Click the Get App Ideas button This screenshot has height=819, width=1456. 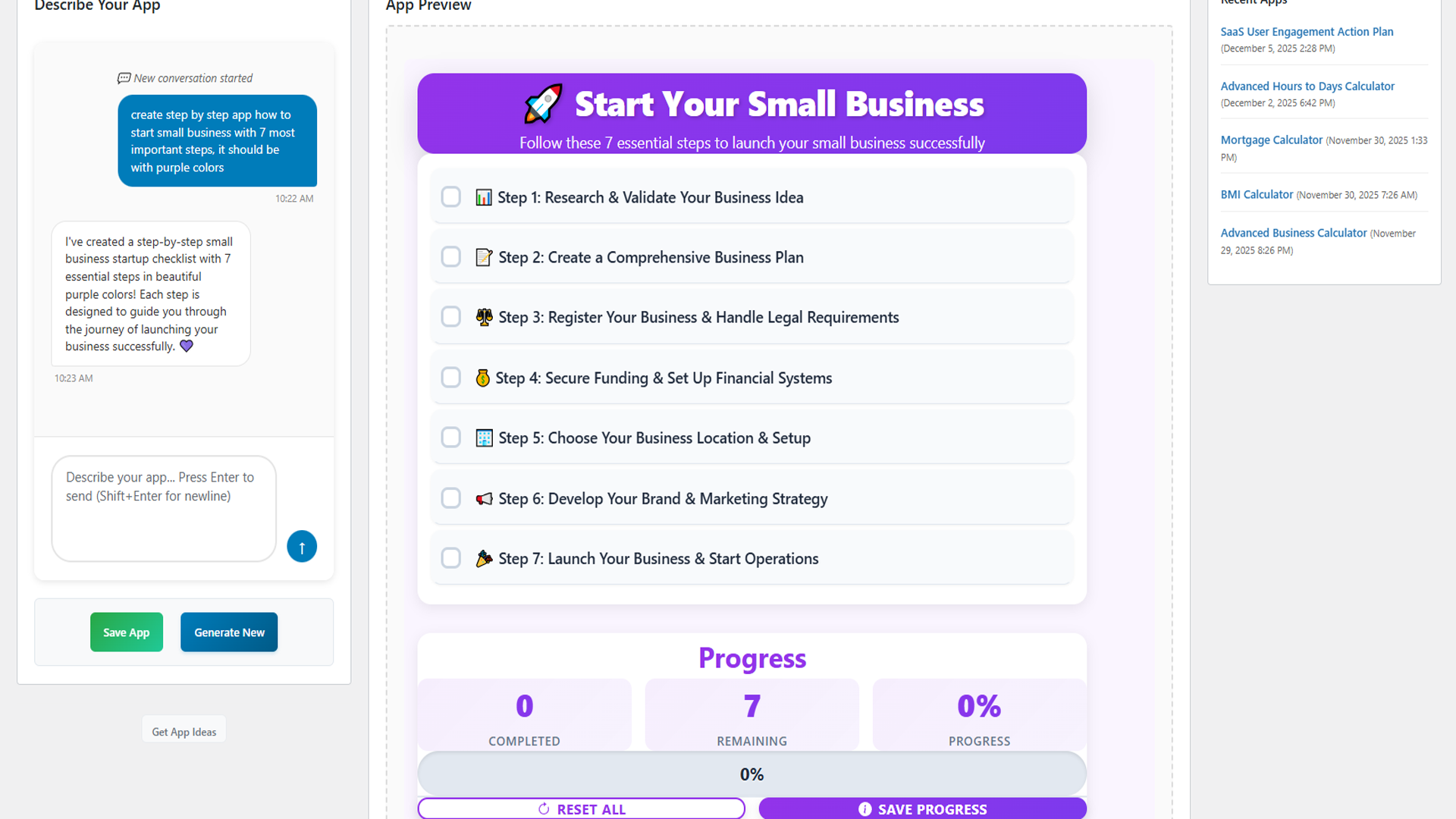coord(184,729)
